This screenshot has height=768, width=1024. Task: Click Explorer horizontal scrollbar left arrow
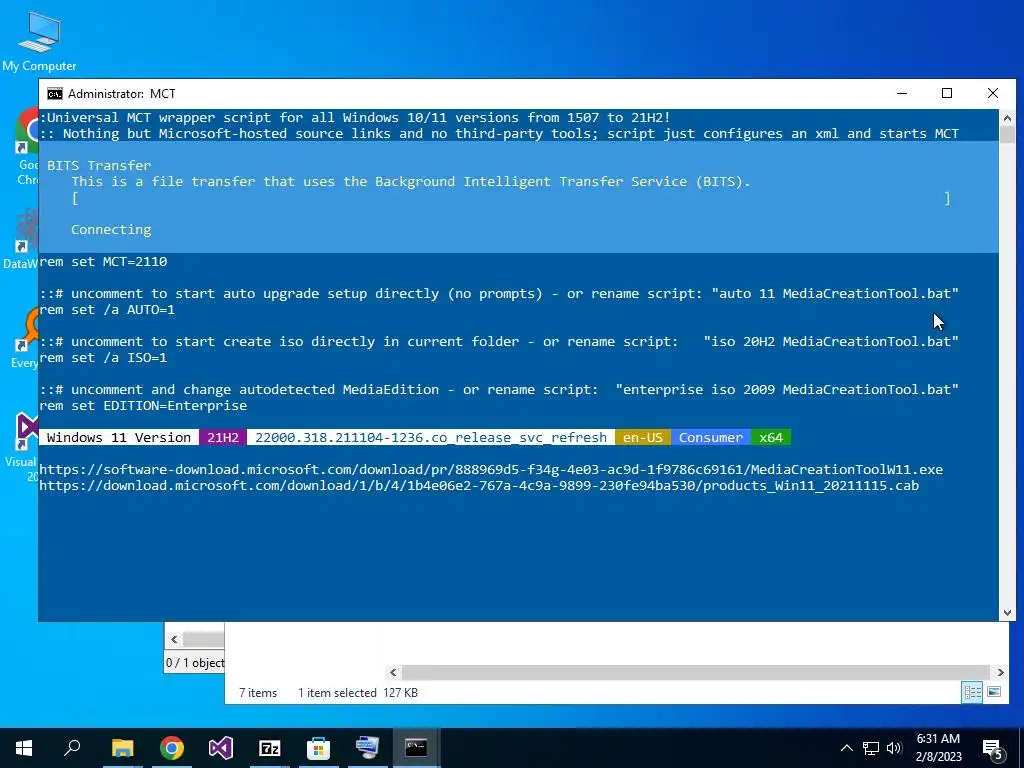[x=393, y=672]
